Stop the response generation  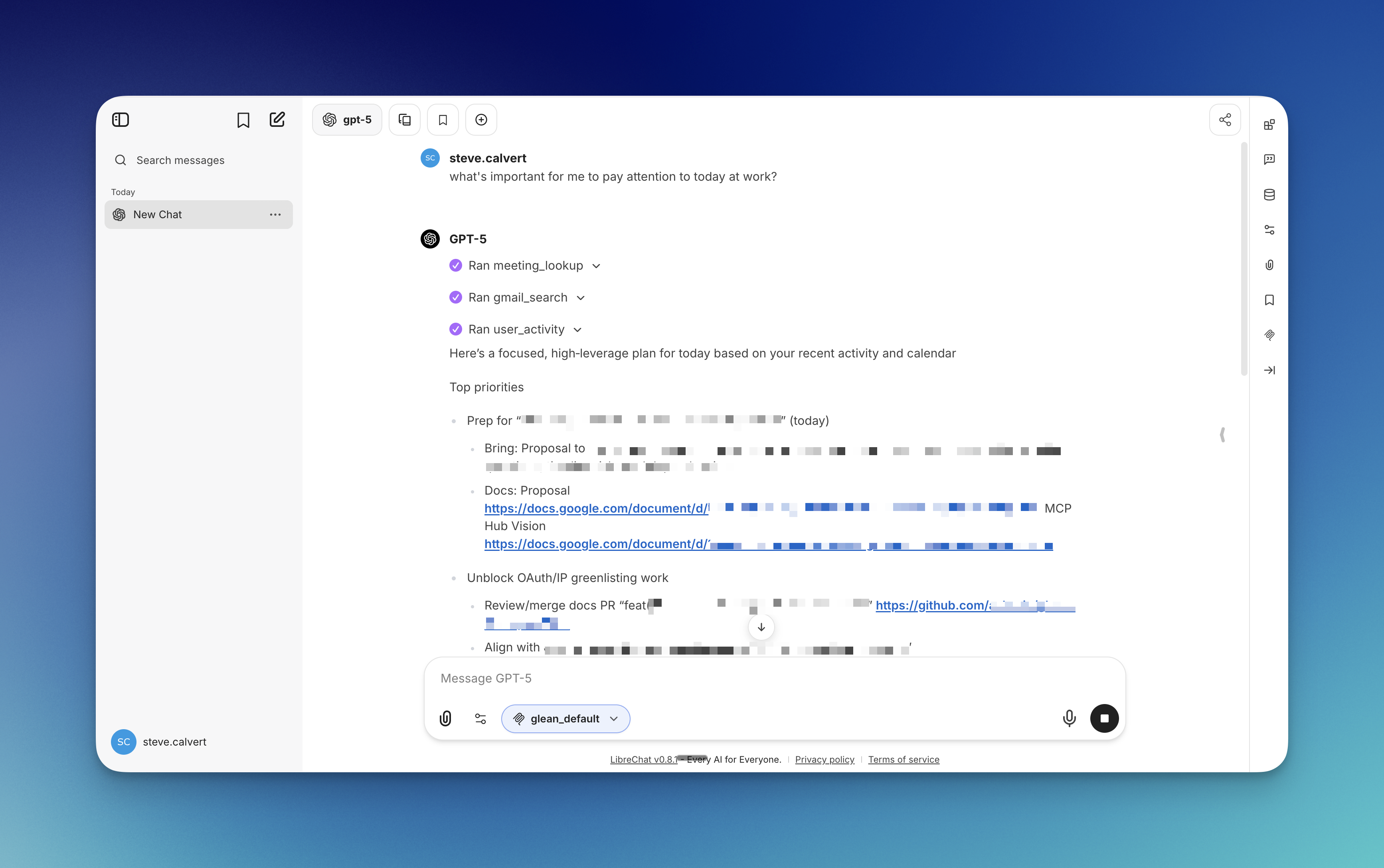(x=1104, y=718)
